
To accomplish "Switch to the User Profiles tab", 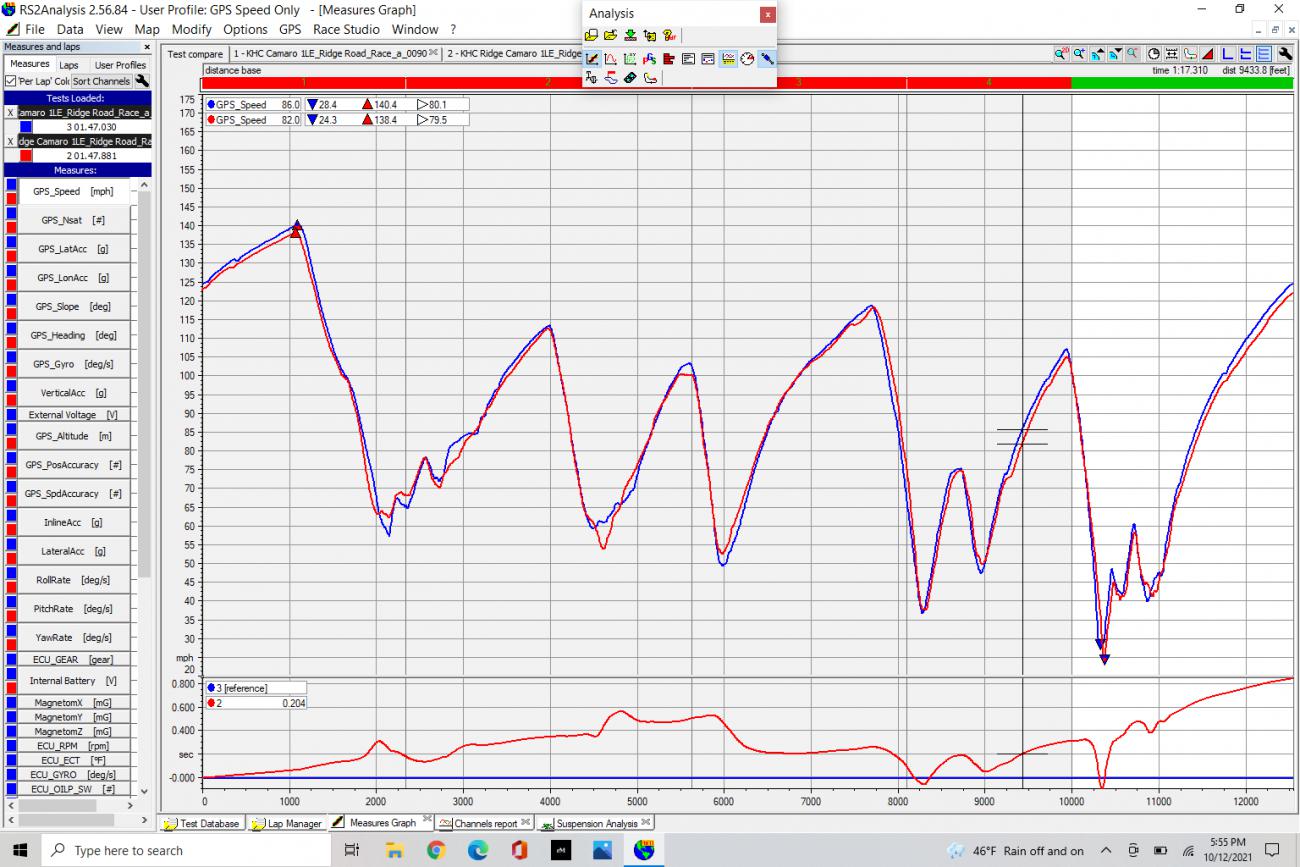I will [x=120, y=64].
